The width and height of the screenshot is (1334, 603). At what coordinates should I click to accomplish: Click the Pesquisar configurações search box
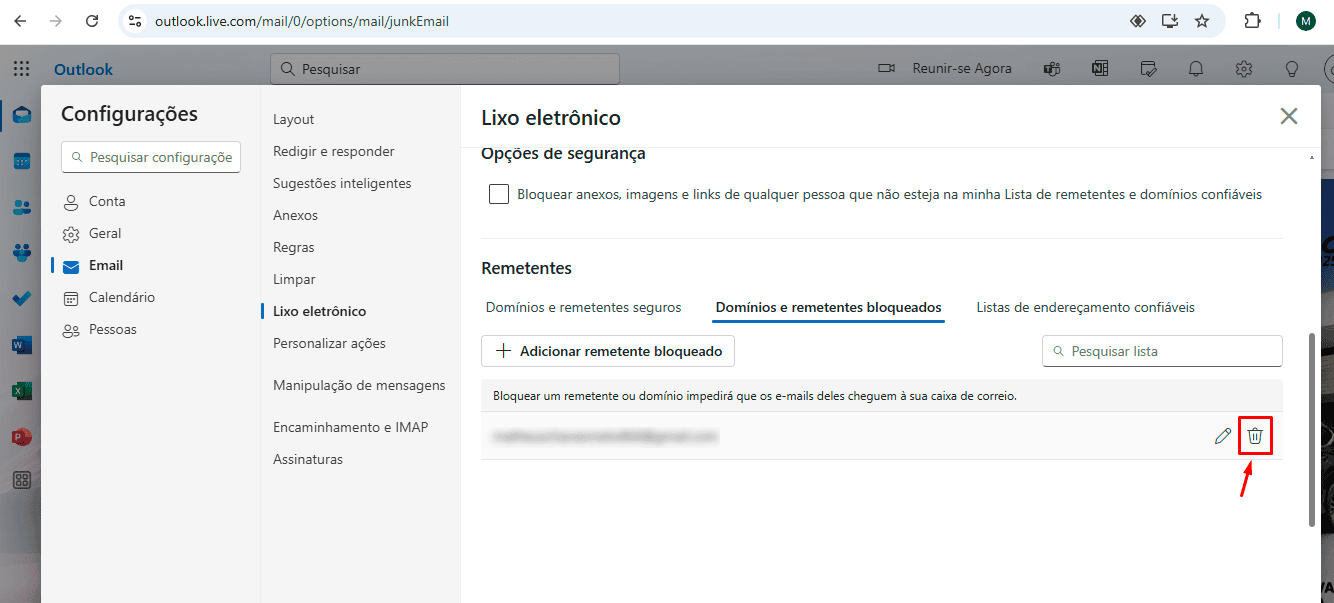[x=151, y=157]
